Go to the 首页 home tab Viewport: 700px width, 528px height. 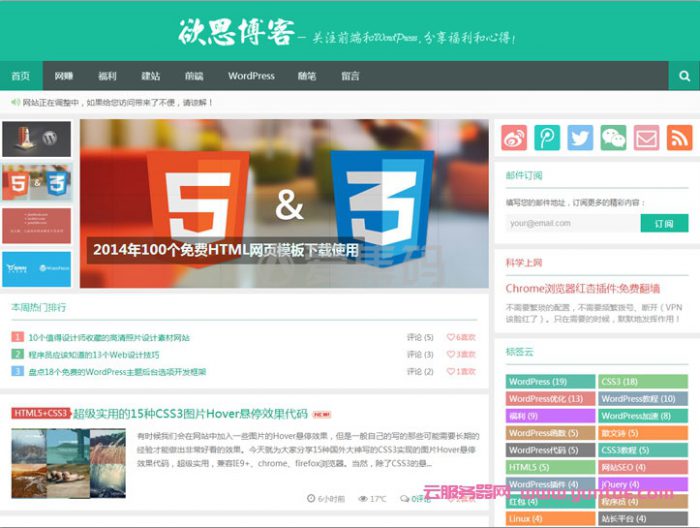[x=20, y=76]
